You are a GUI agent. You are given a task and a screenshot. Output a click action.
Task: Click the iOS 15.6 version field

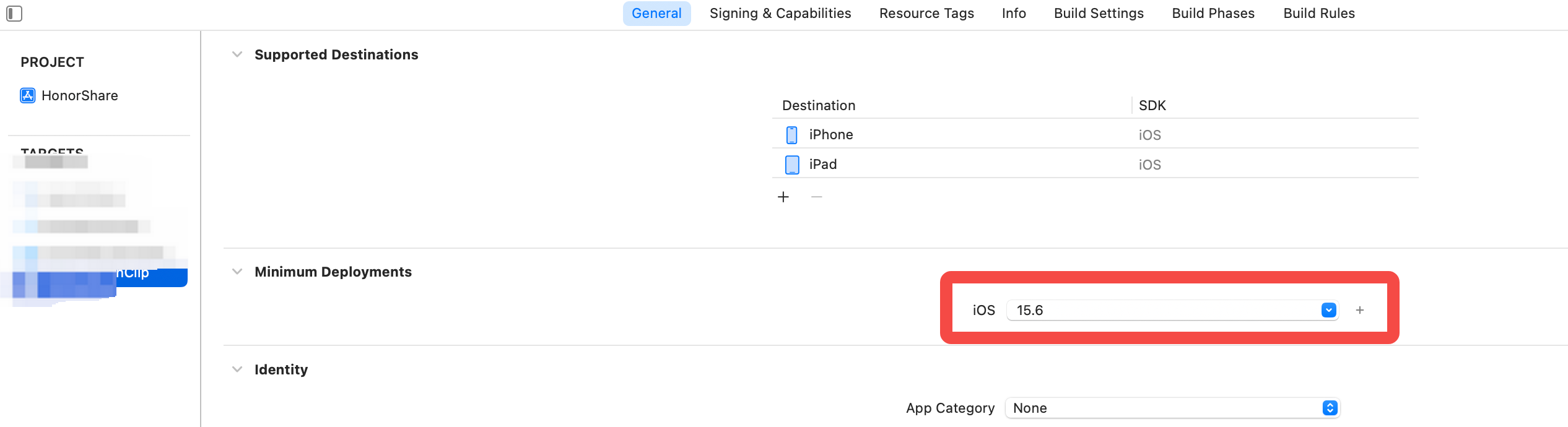[x=1172, y=310]
